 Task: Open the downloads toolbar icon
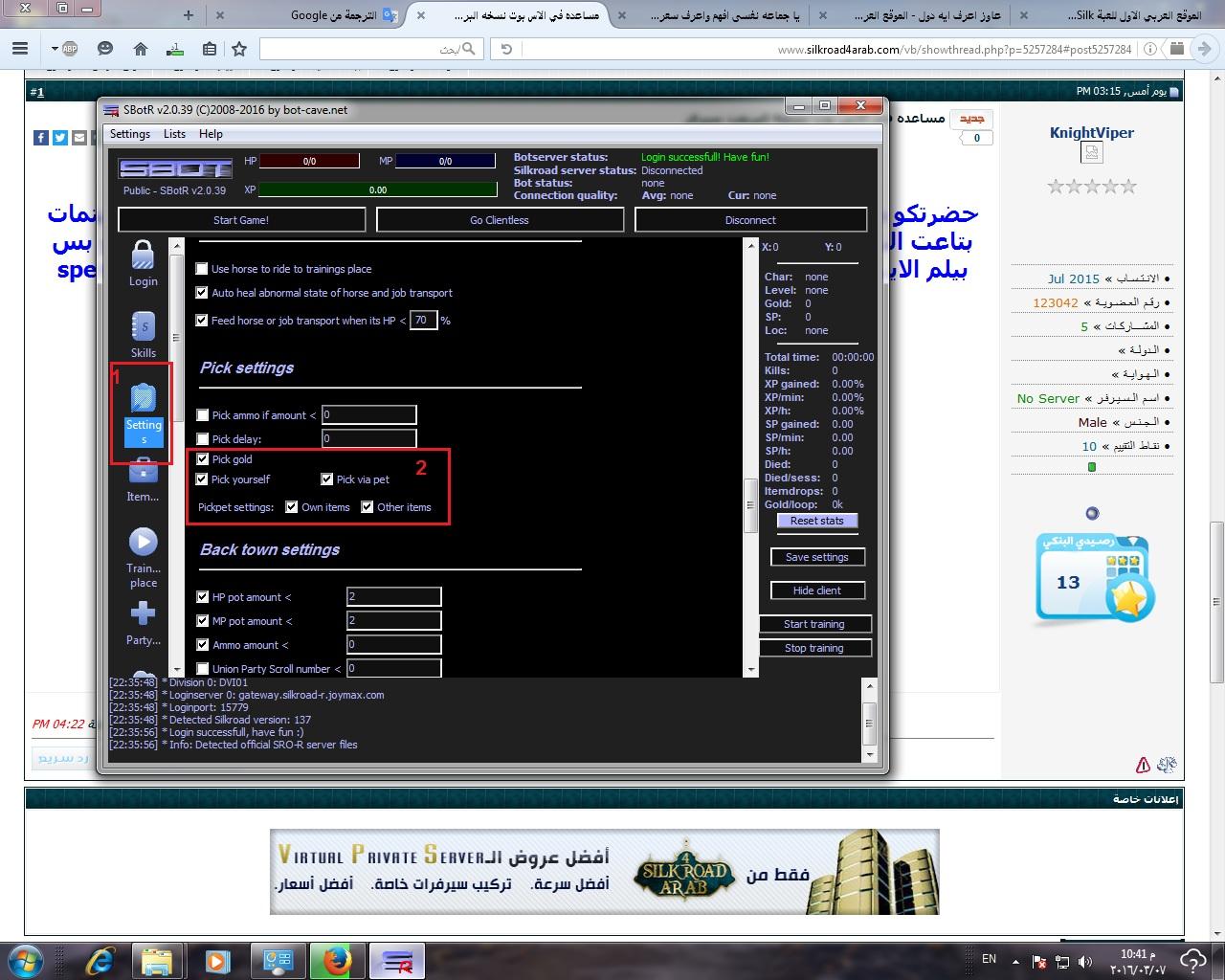pos(174,49)
